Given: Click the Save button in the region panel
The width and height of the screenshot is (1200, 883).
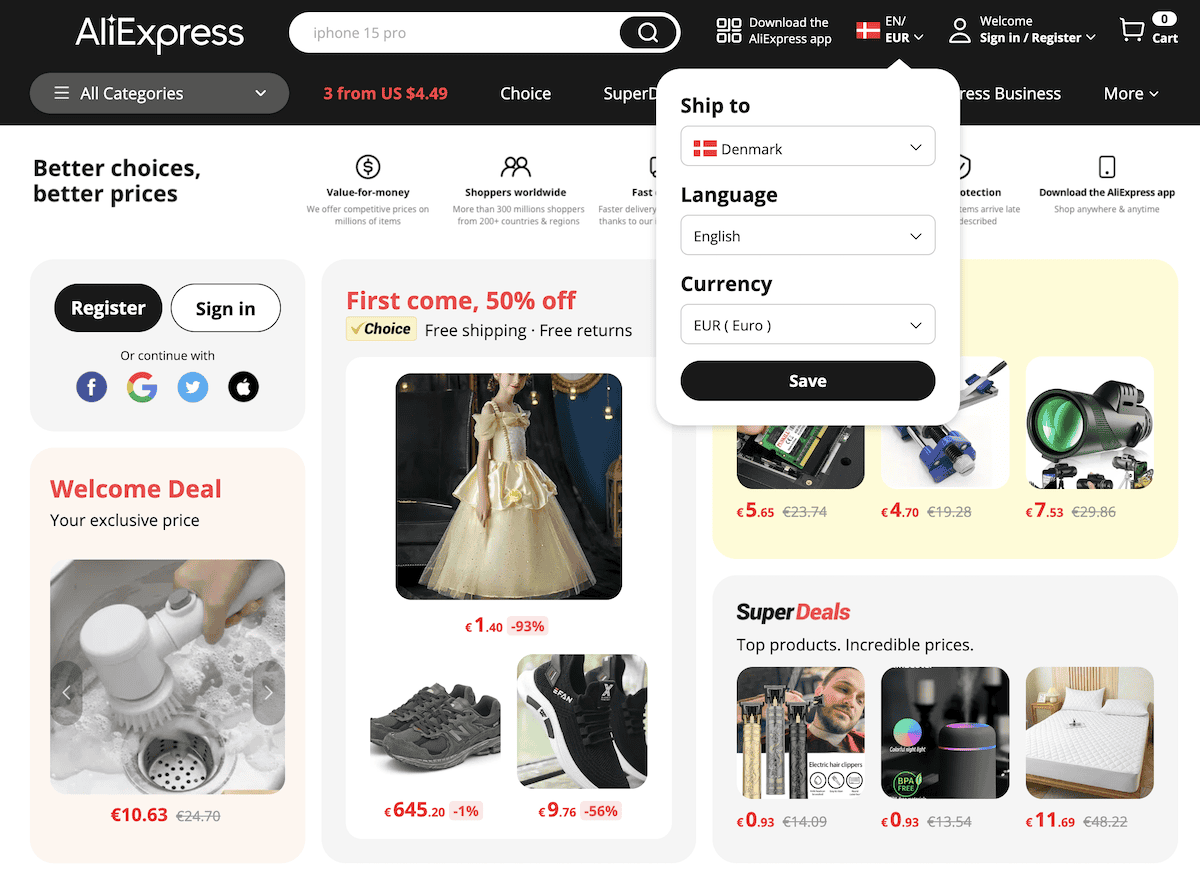Looking at the screenshot, I should click(807, 380).
